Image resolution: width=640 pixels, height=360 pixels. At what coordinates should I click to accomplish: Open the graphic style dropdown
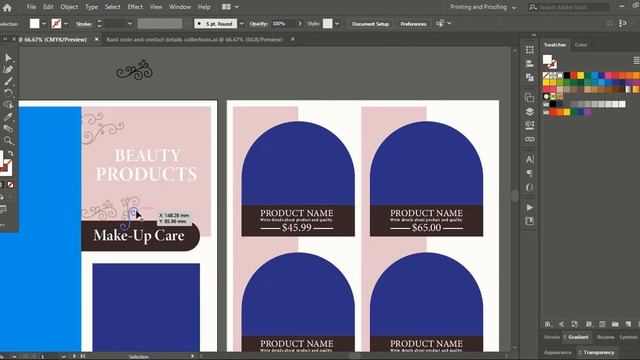click(337, 24)
